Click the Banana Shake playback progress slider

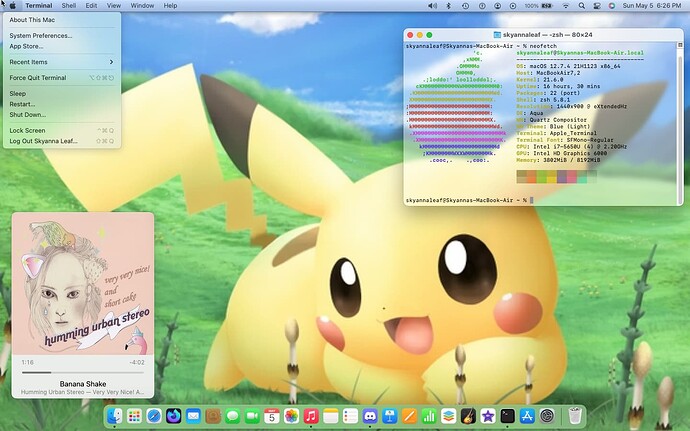(x=83, y=372)
